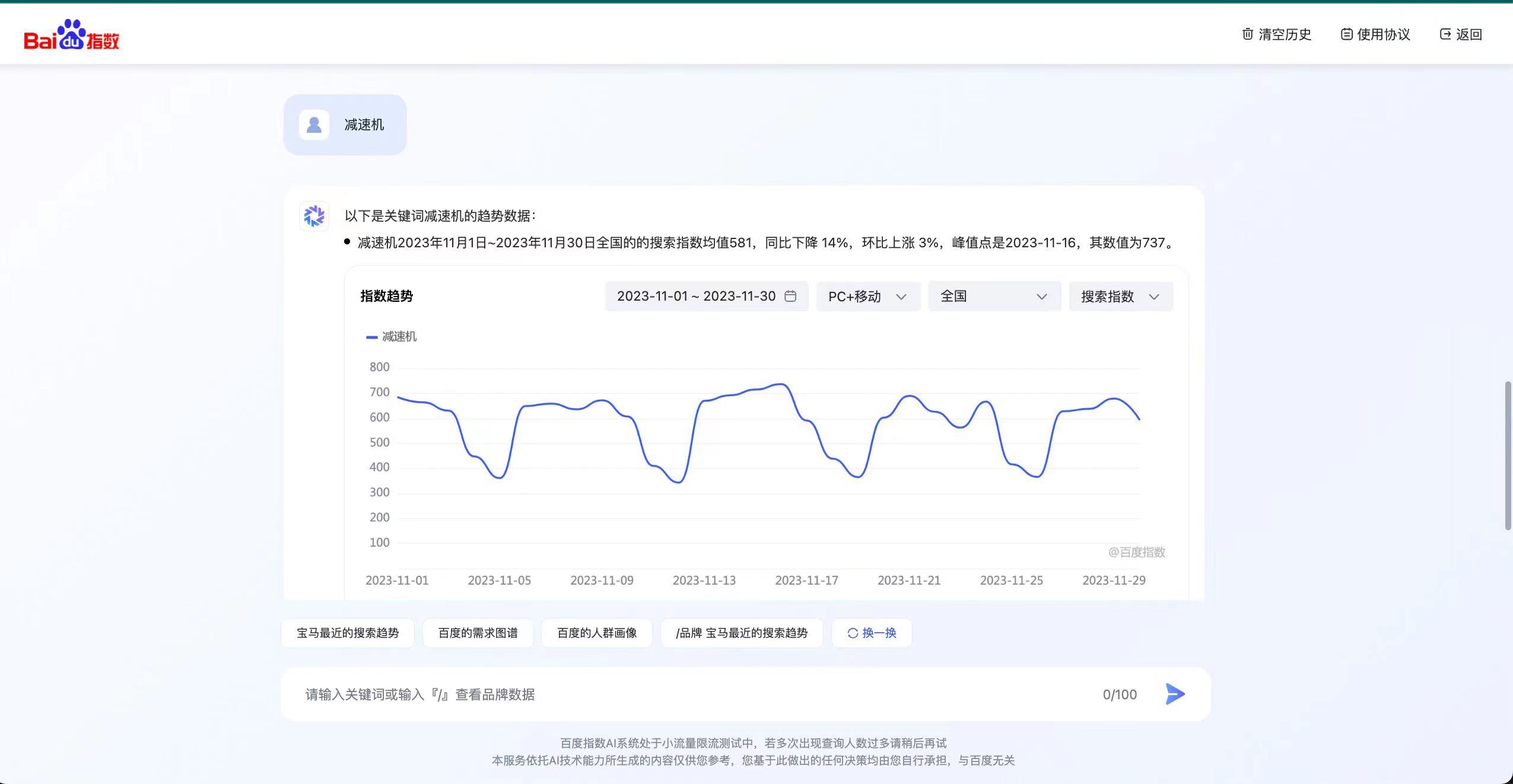Expand the 搜索指数 index type dropdown
The image size is (1513, 784).
[1121, 296]
